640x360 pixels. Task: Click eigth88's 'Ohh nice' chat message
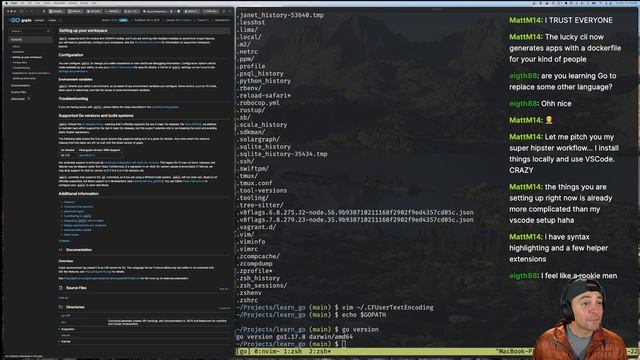coord(540,104)
